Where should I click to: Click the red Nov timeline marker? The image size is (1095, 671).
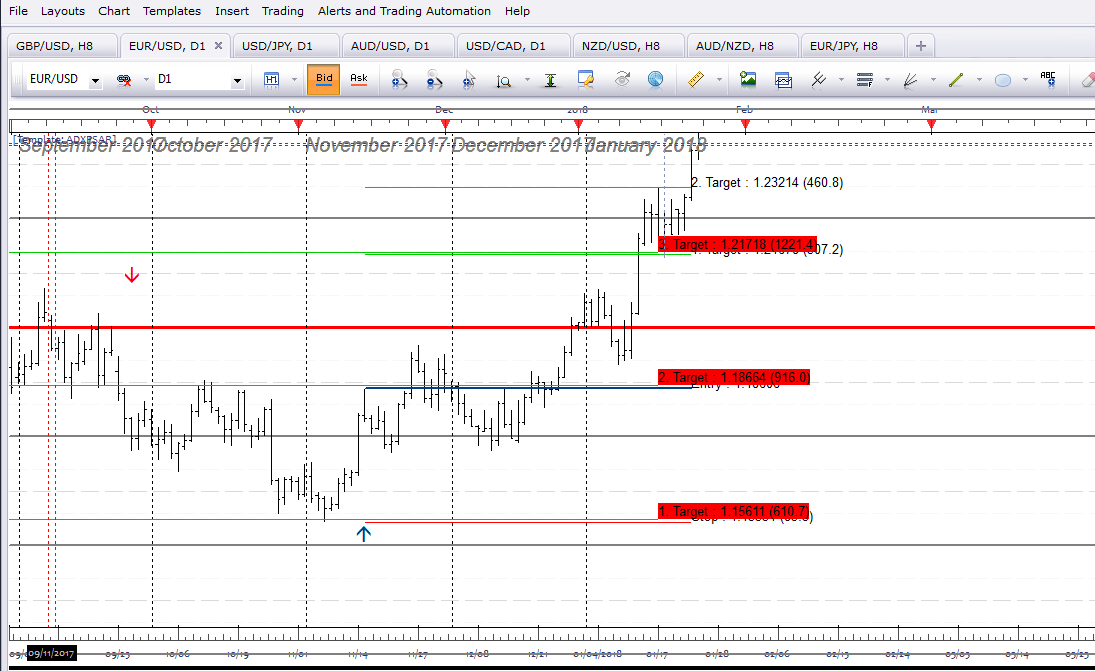298,126
